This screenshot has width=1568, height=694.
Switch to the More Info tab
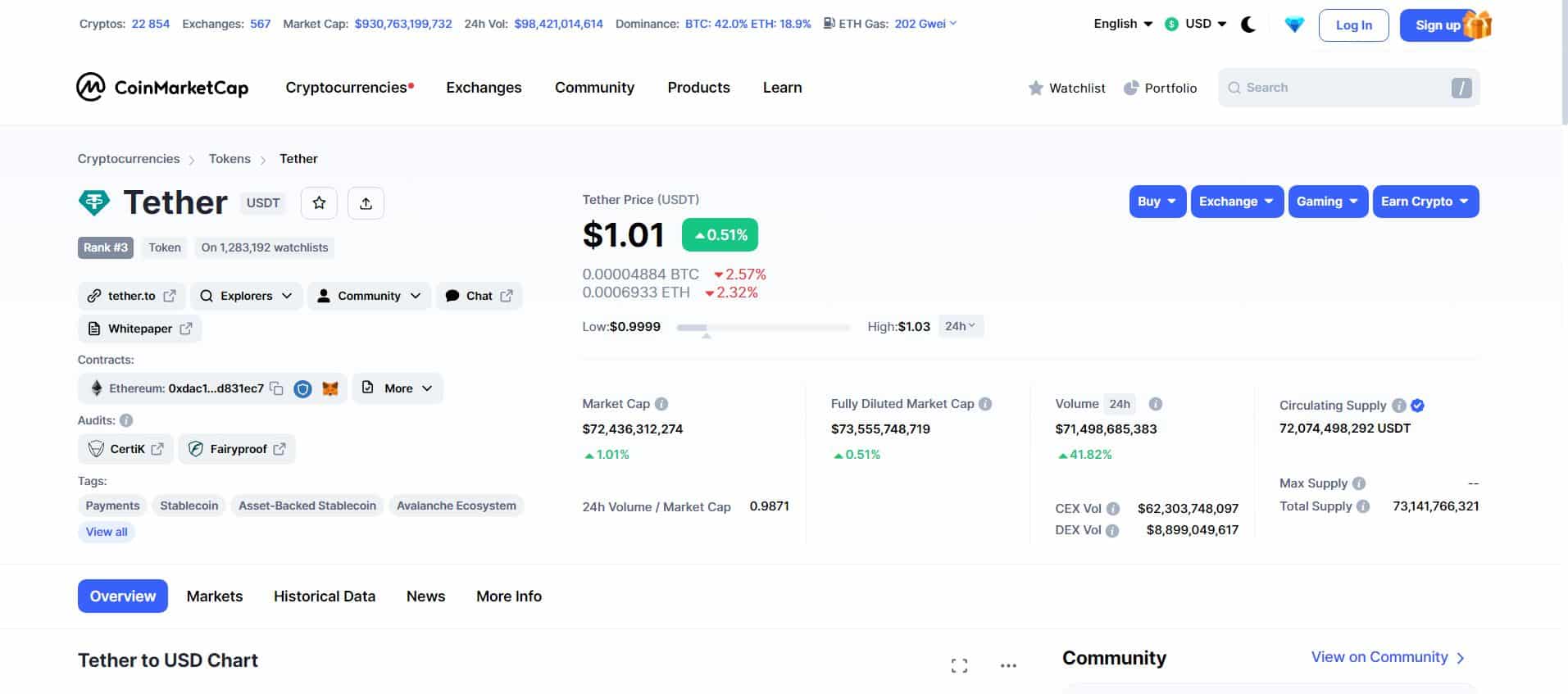509,596
